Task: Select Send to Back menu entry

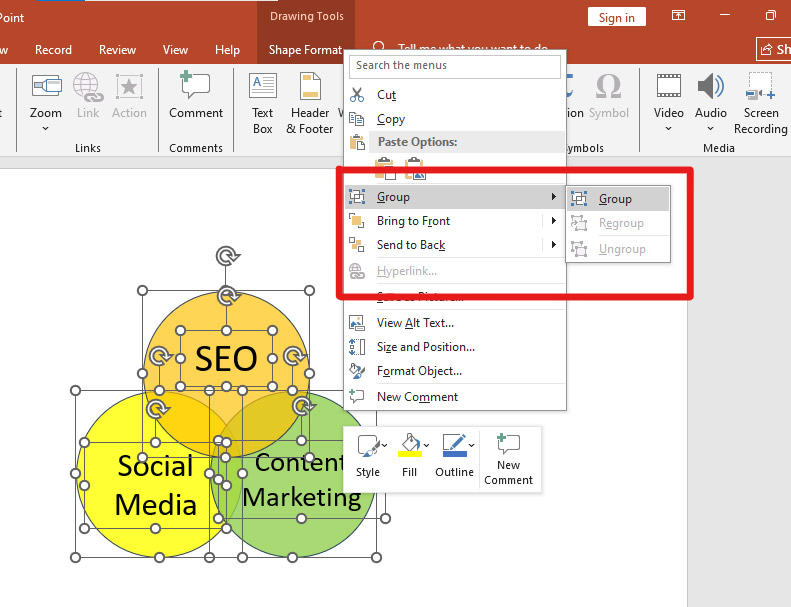Action: tap(411, 245)
